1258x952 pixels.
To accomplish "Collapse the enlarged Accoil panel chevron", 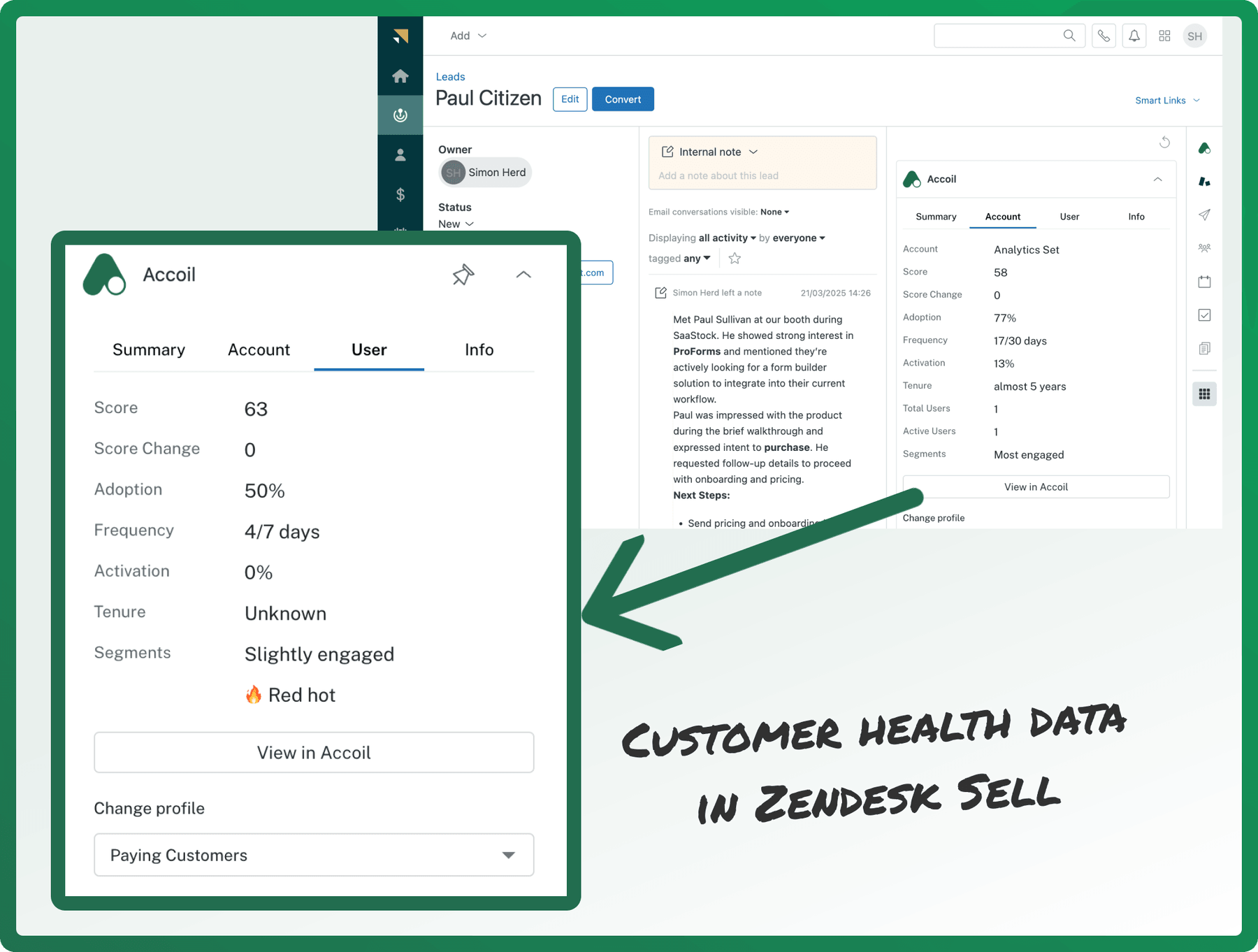I will tap(523, 275).
